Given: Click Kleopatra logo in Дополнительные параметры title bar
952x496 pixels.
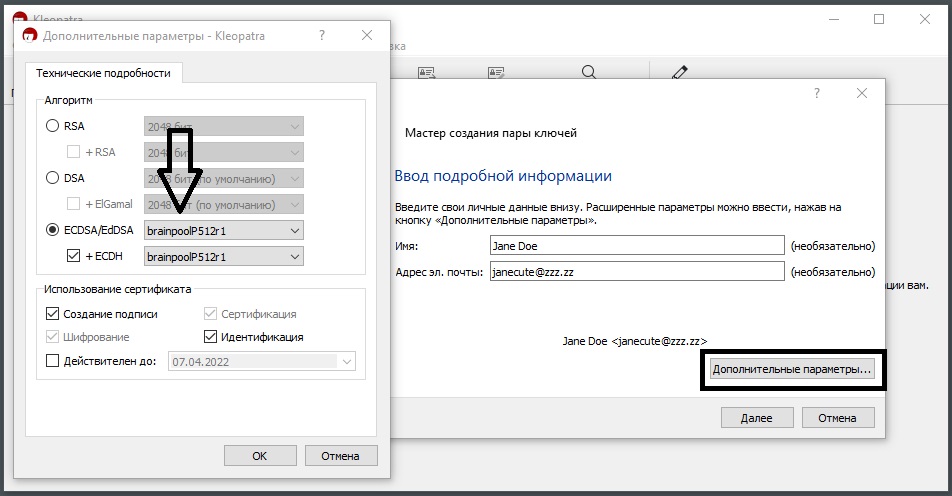Looking at the screenshot, I should tap(30, 36).
